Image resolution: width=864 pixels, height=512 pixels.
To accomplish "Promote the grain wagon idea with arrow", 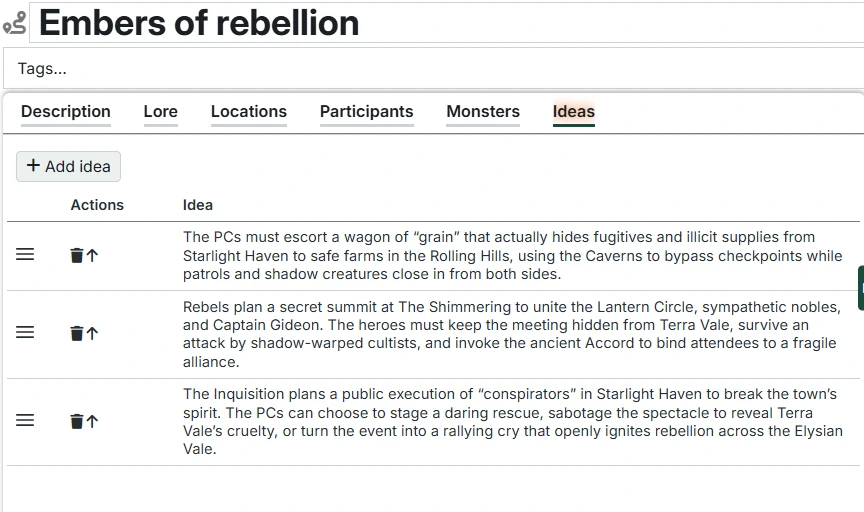I will [x=92, y=256].
